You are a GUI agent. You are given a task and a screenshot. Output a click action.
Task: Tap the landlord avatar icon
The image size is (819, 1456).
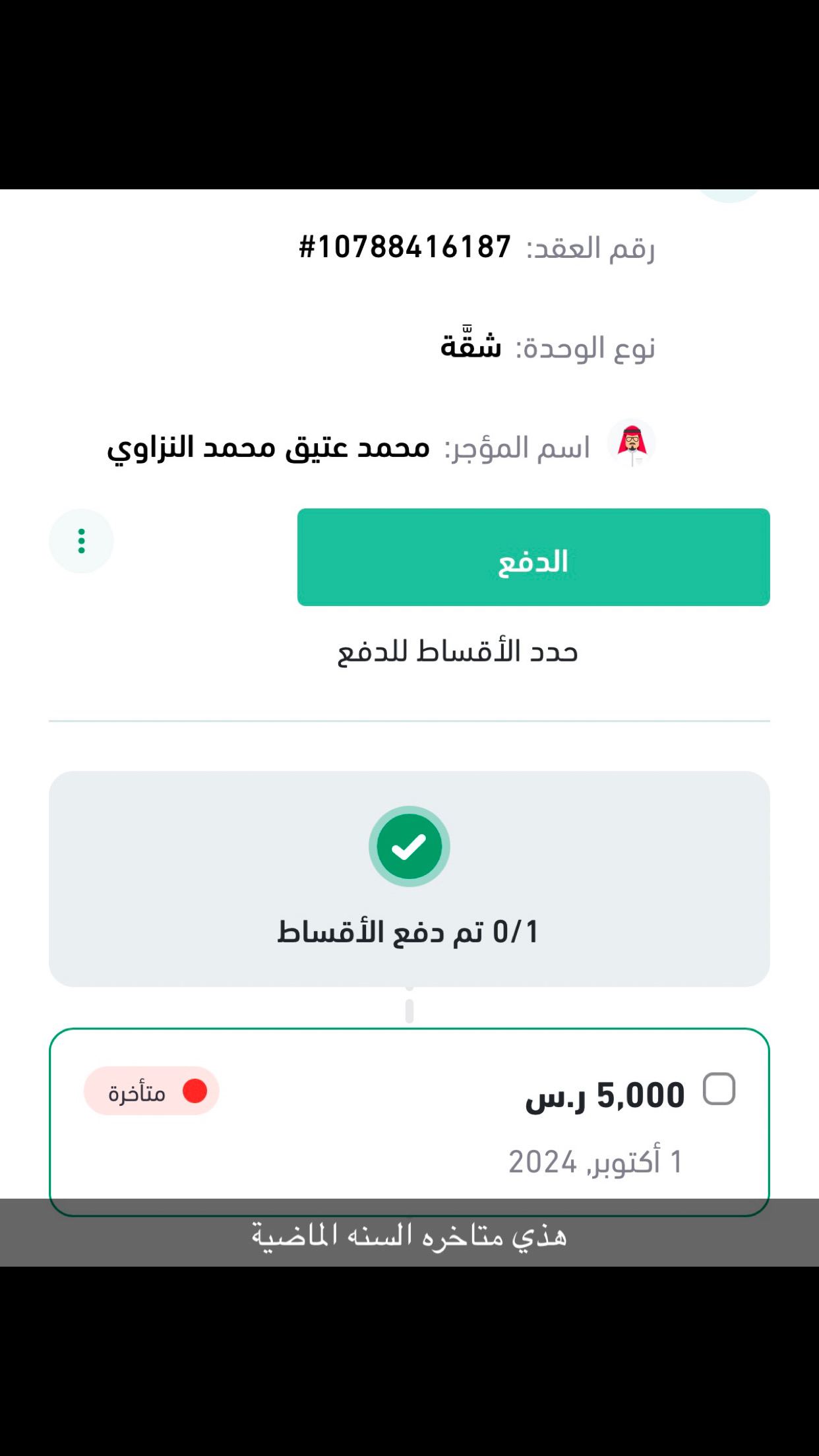click(x=632, y=443)
